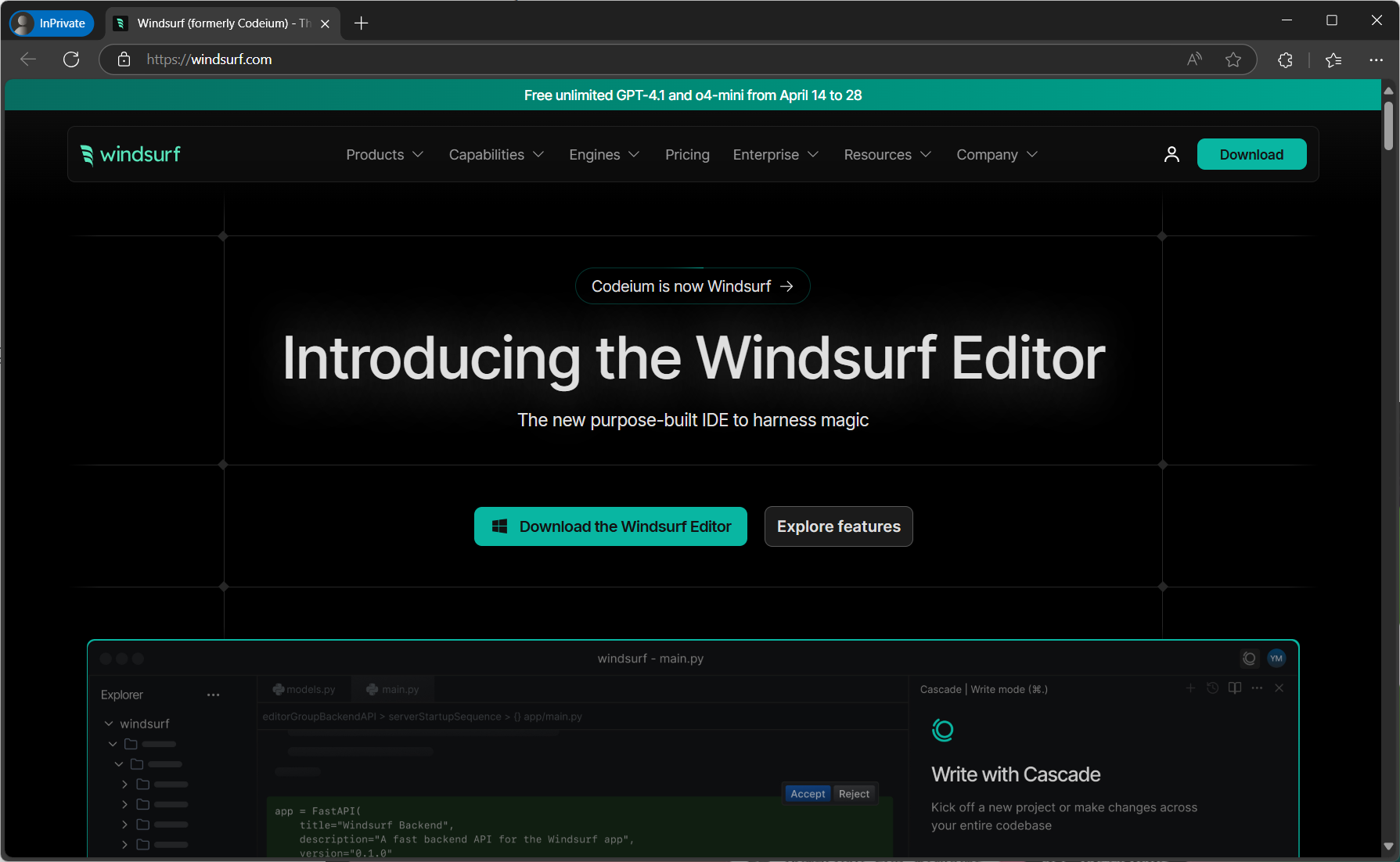Click the scrollbar down arrow

(x=1388, y=846)
